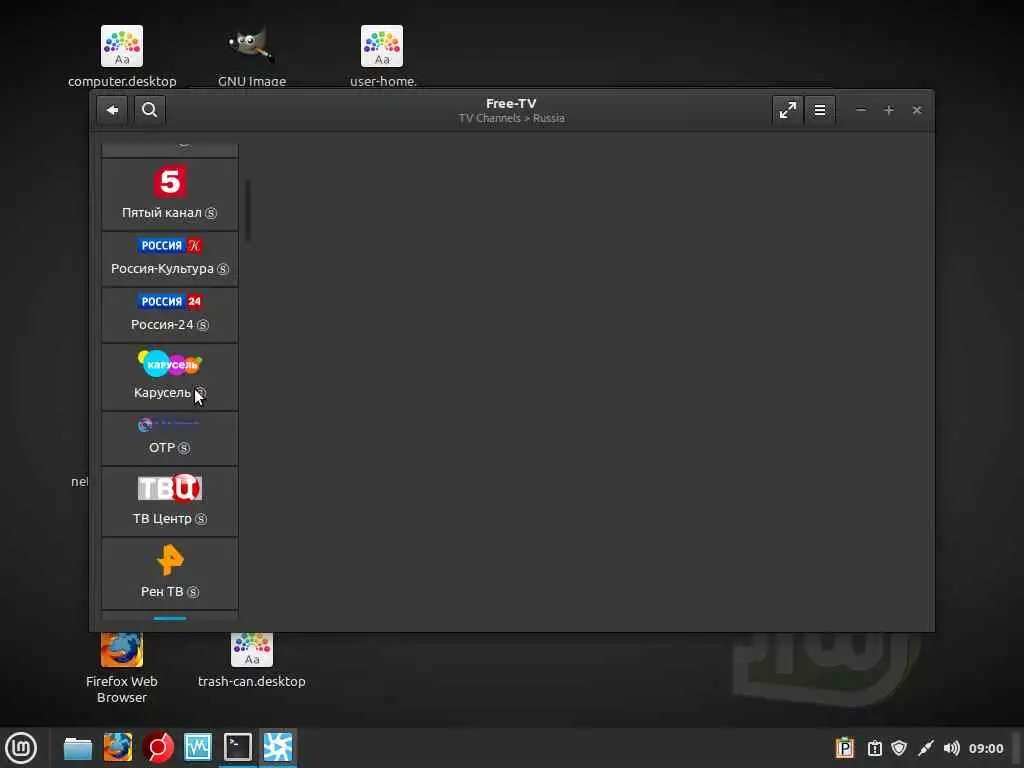Play the Рен ТВ channel logo
Screen dimensions: 1024x768
[x=170, y=560]
